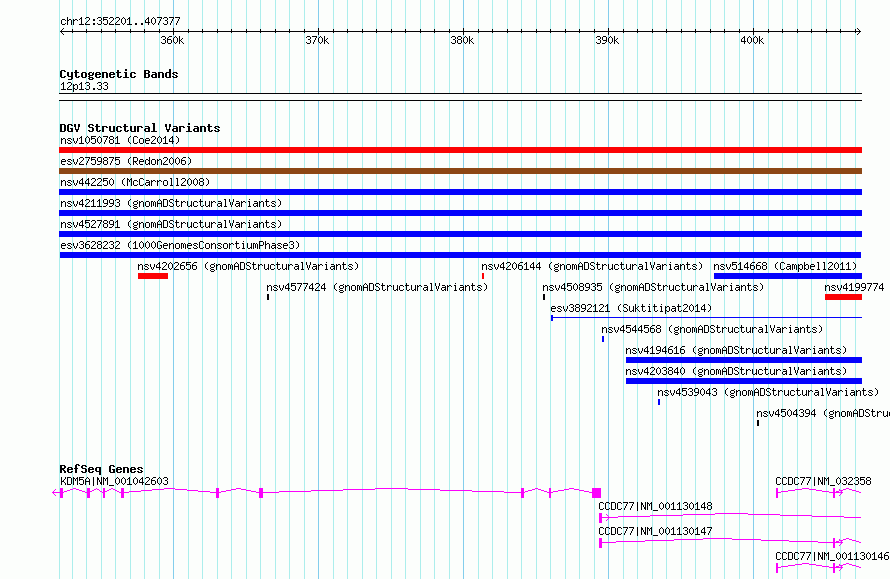
Task: Click the small blue nsv4539043 marker
Action: pos(659,402)
